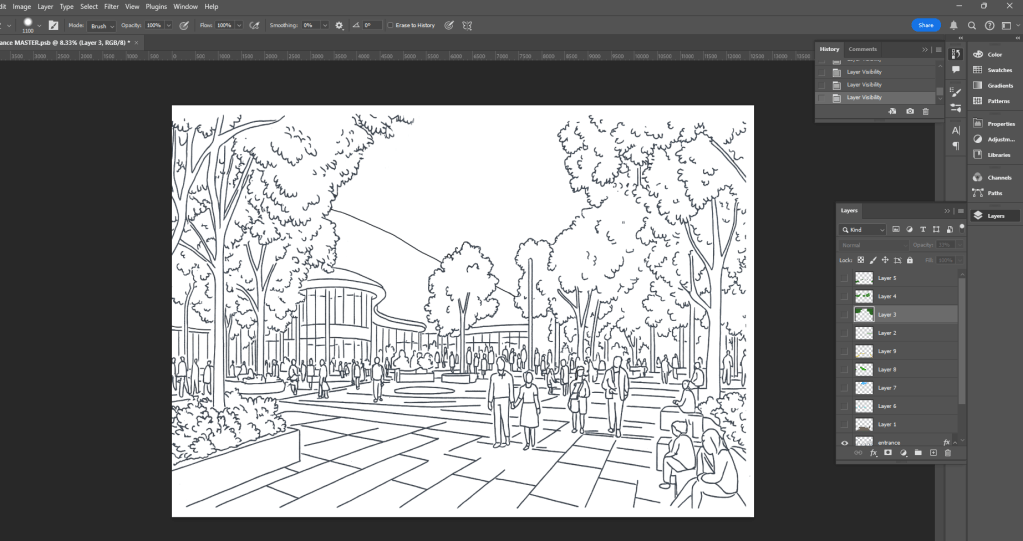The height and width of the screenshot is (541, 1023).
Task: Hide the entrance layer
Action: pyautogui.click(x=845, y=442)
